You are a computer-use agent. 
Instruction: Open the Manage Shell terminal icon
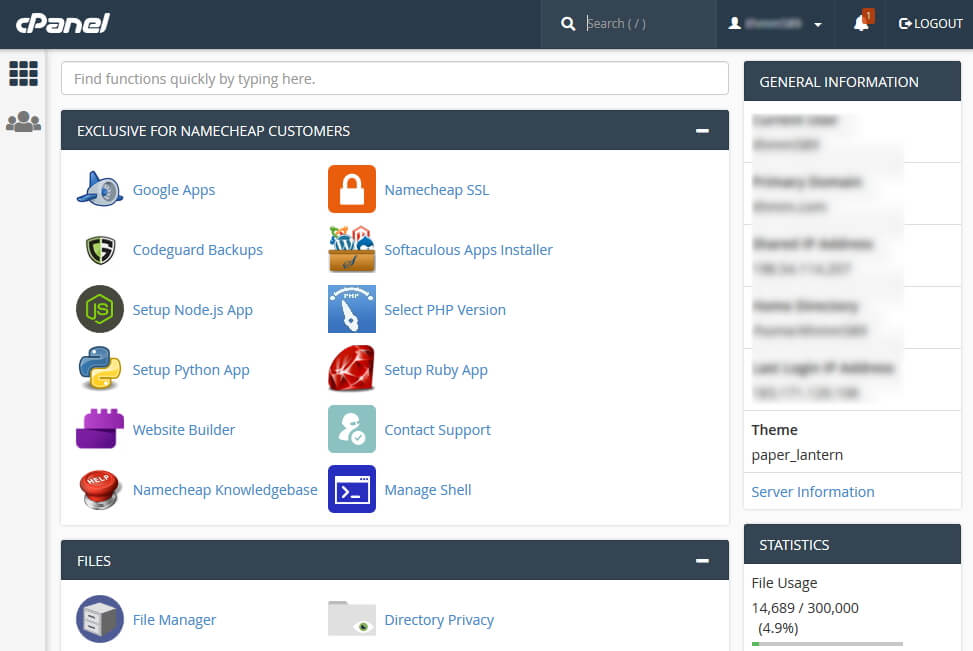[x=352, y=489]
